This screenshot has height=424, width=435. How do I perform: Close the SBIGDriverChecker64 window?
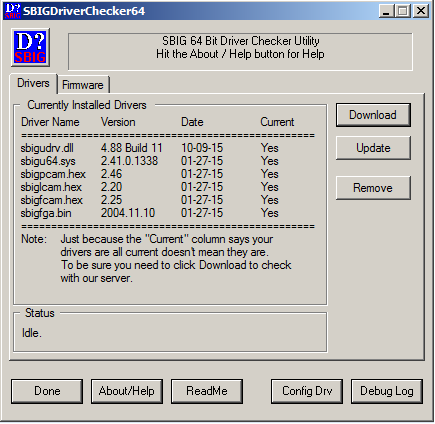(x=421, y=11)
